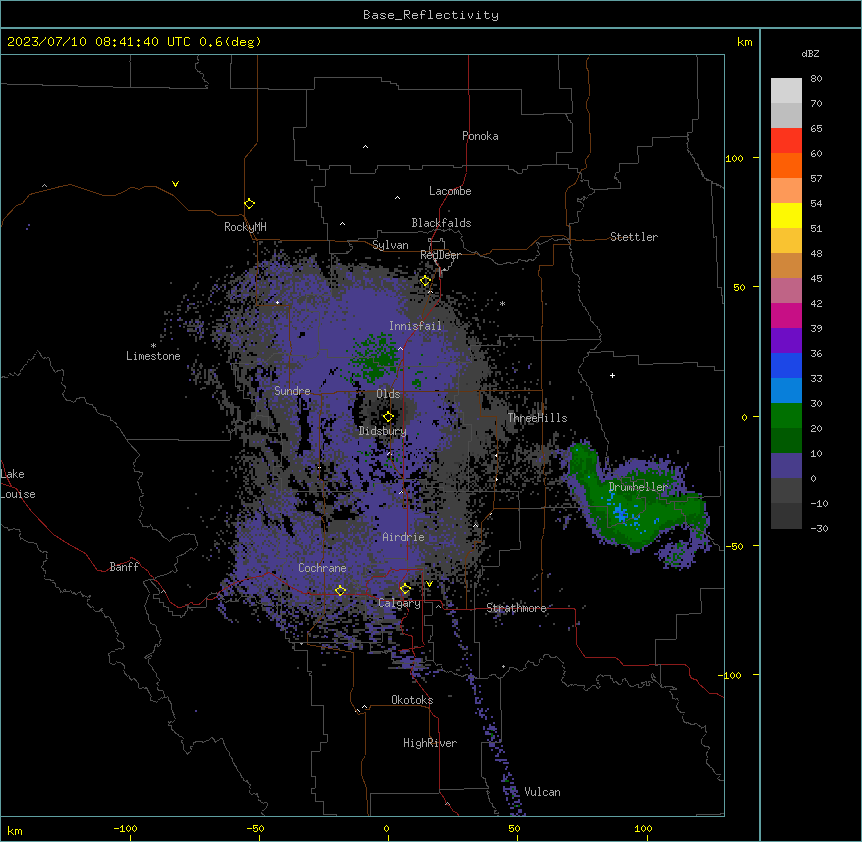Click the asterisk marker east of Innisfail
The image size is (862, 842).
pyautogui.click(x=502, y=304)
